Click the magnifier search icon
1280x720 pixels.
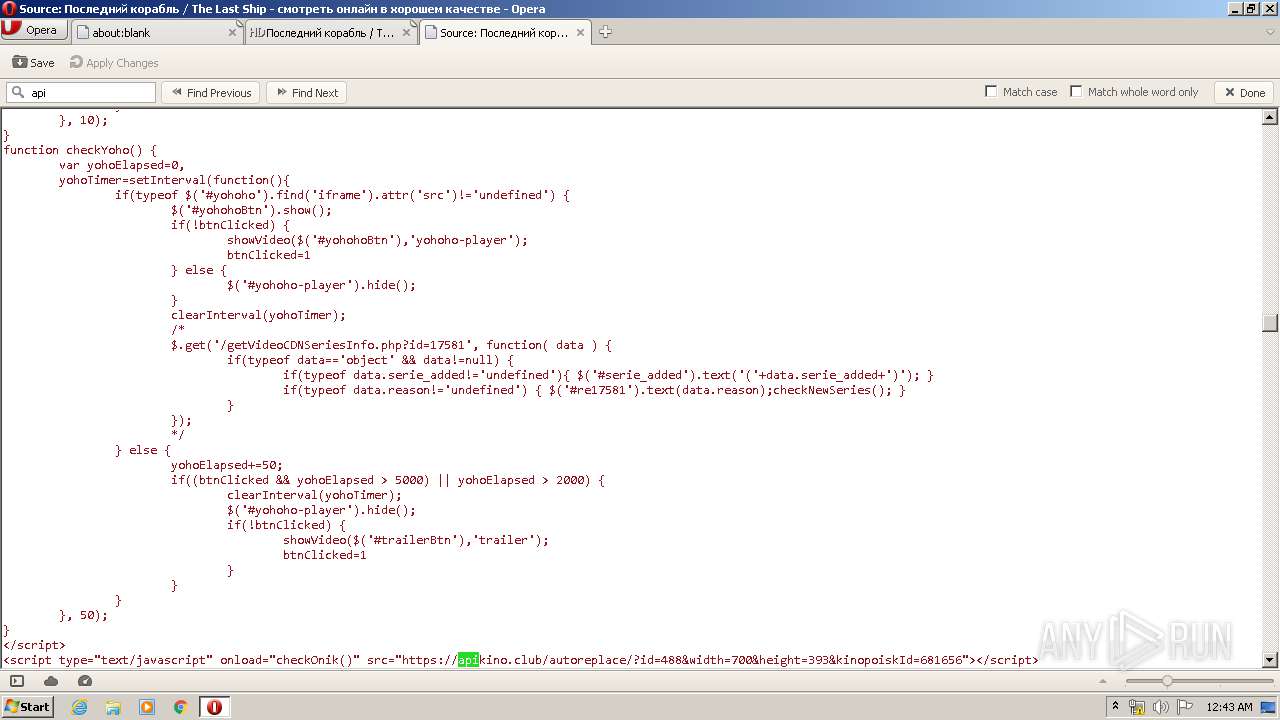click(17, 93)
